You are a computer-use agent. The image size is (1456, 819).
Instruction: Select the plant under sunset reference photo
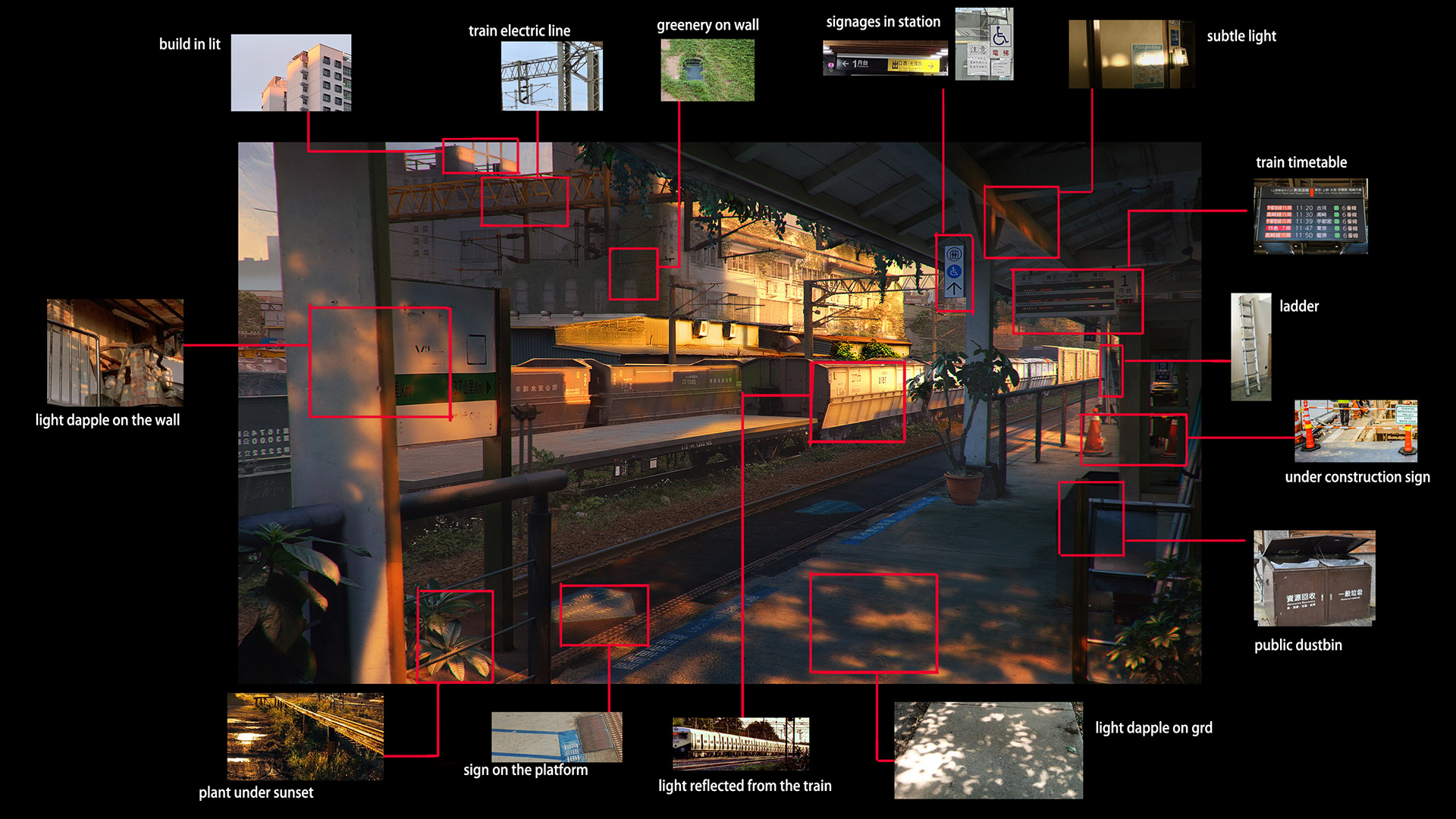pos(305,736)
